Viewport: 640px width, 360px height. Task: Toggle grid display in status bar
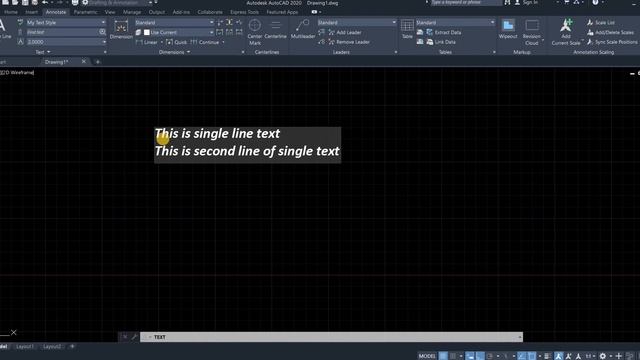pos(443,356)
